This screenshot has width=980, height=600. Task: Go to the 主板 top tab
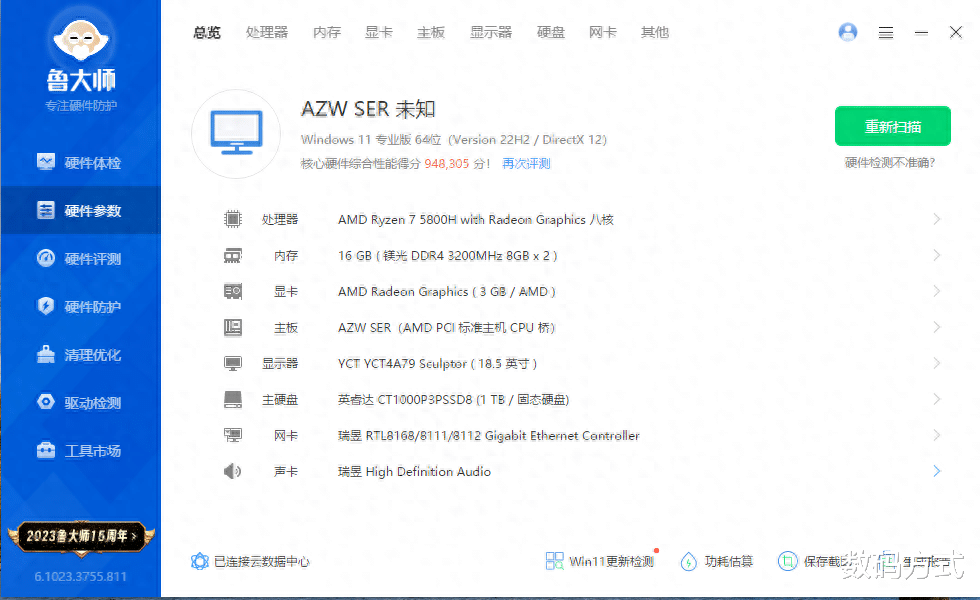(x=431, y=32)
